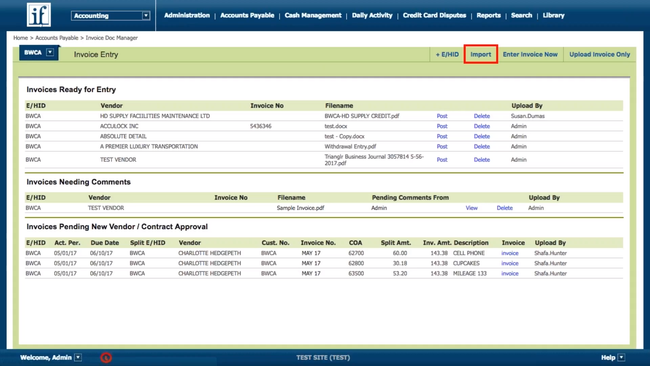Click COA value 62700

[x=356, y=253]
